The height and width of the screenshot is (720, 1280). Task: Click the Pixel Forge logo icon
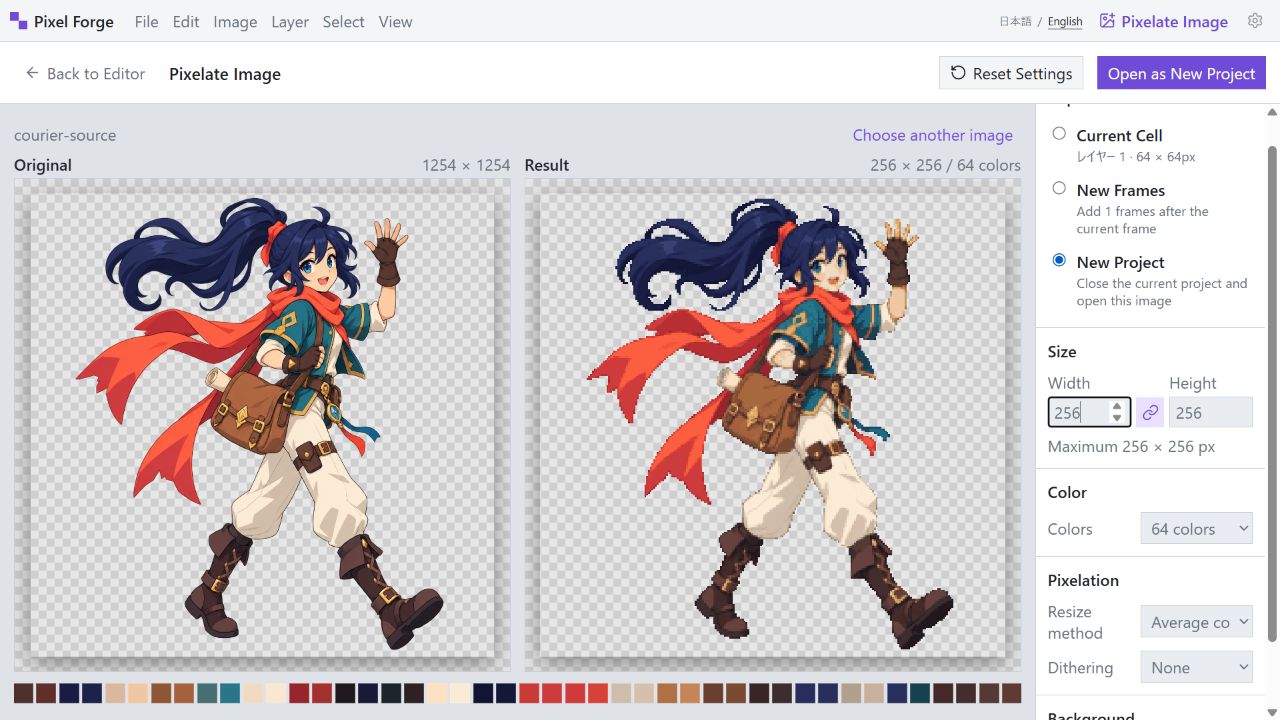[x=18, y=21]
